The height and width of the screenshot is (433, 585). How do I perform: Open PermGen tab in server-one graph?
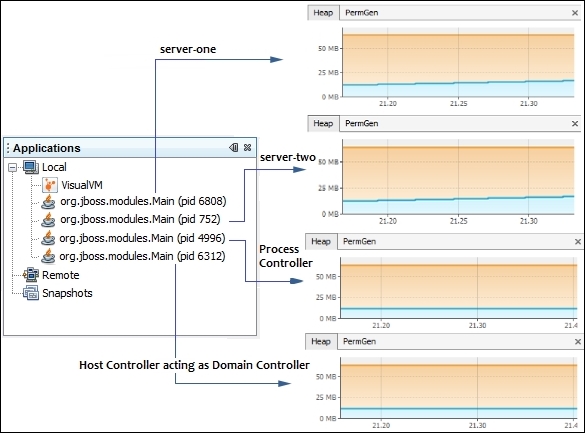[362, 13]
